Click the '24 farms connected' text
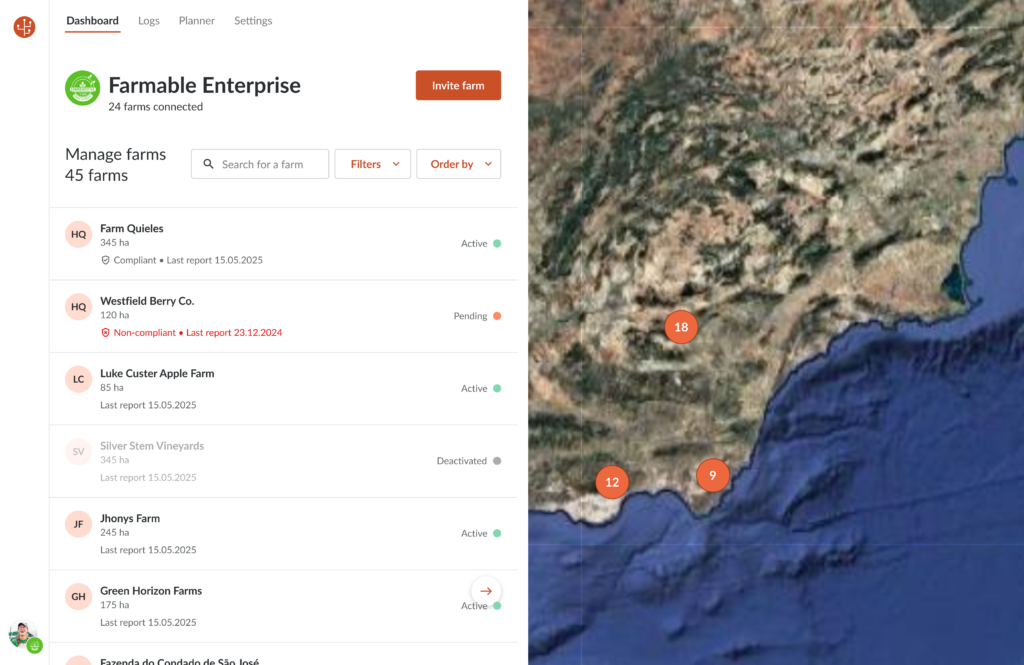Viewport: 1024px width, 665px height. point(155,107)
